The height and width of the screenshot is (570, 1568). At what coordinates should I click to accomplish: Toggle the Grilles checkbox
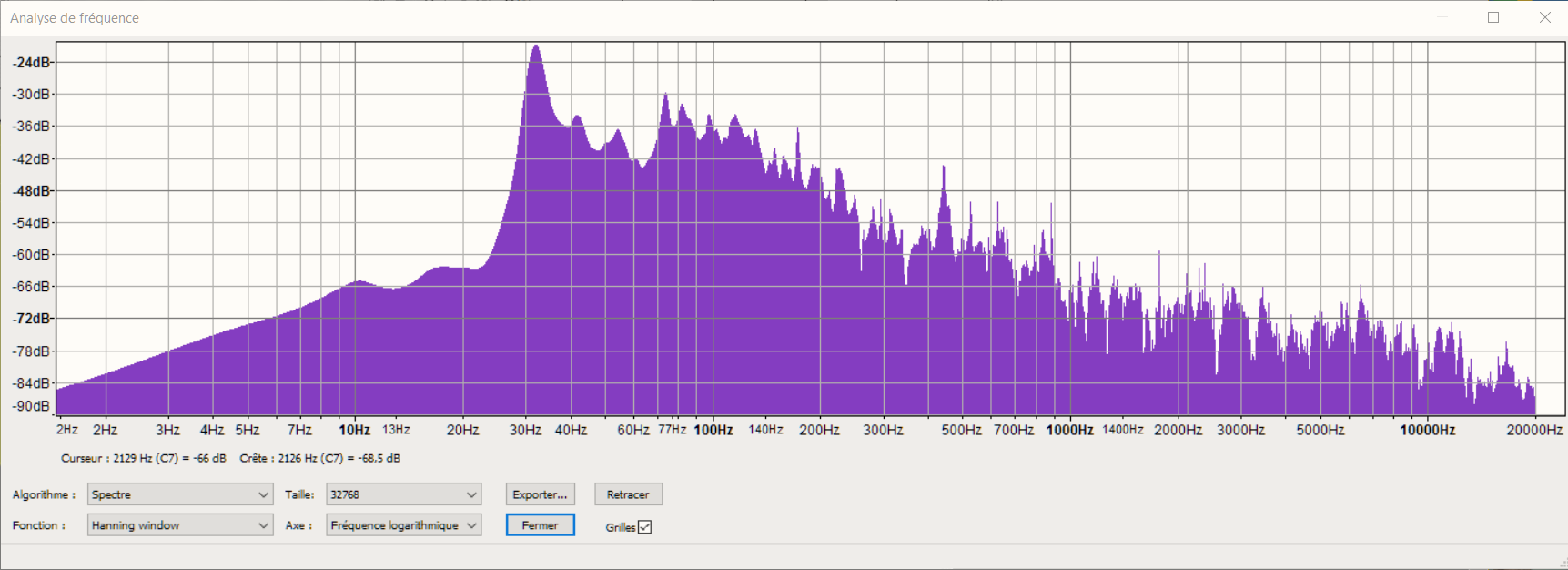coord(644,527)
